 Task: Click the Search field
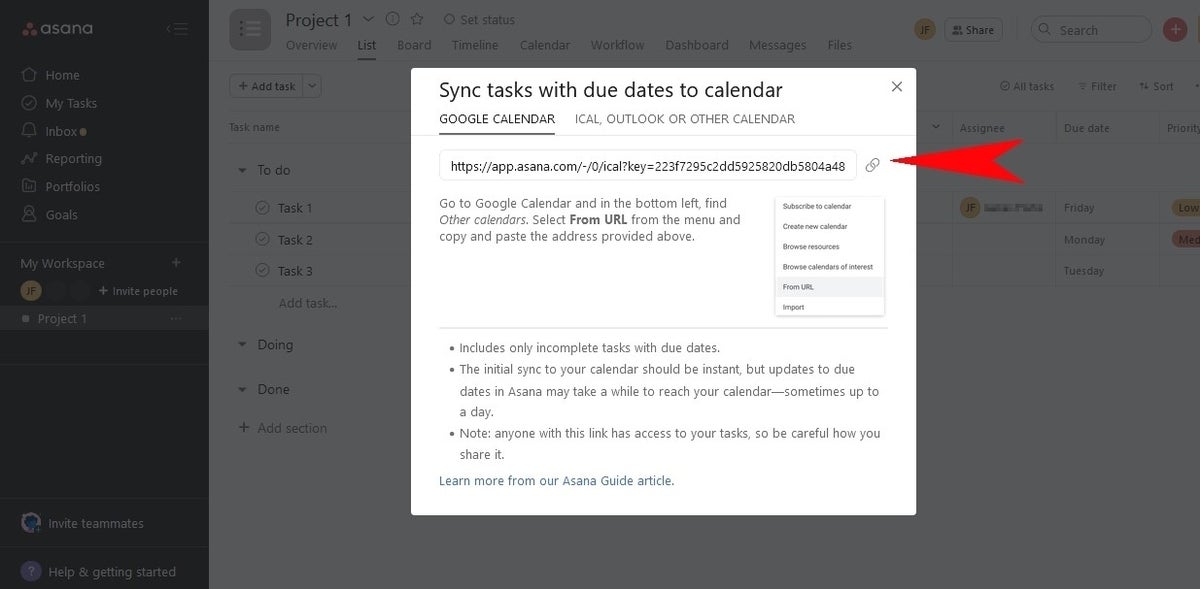click(1091, 30)
